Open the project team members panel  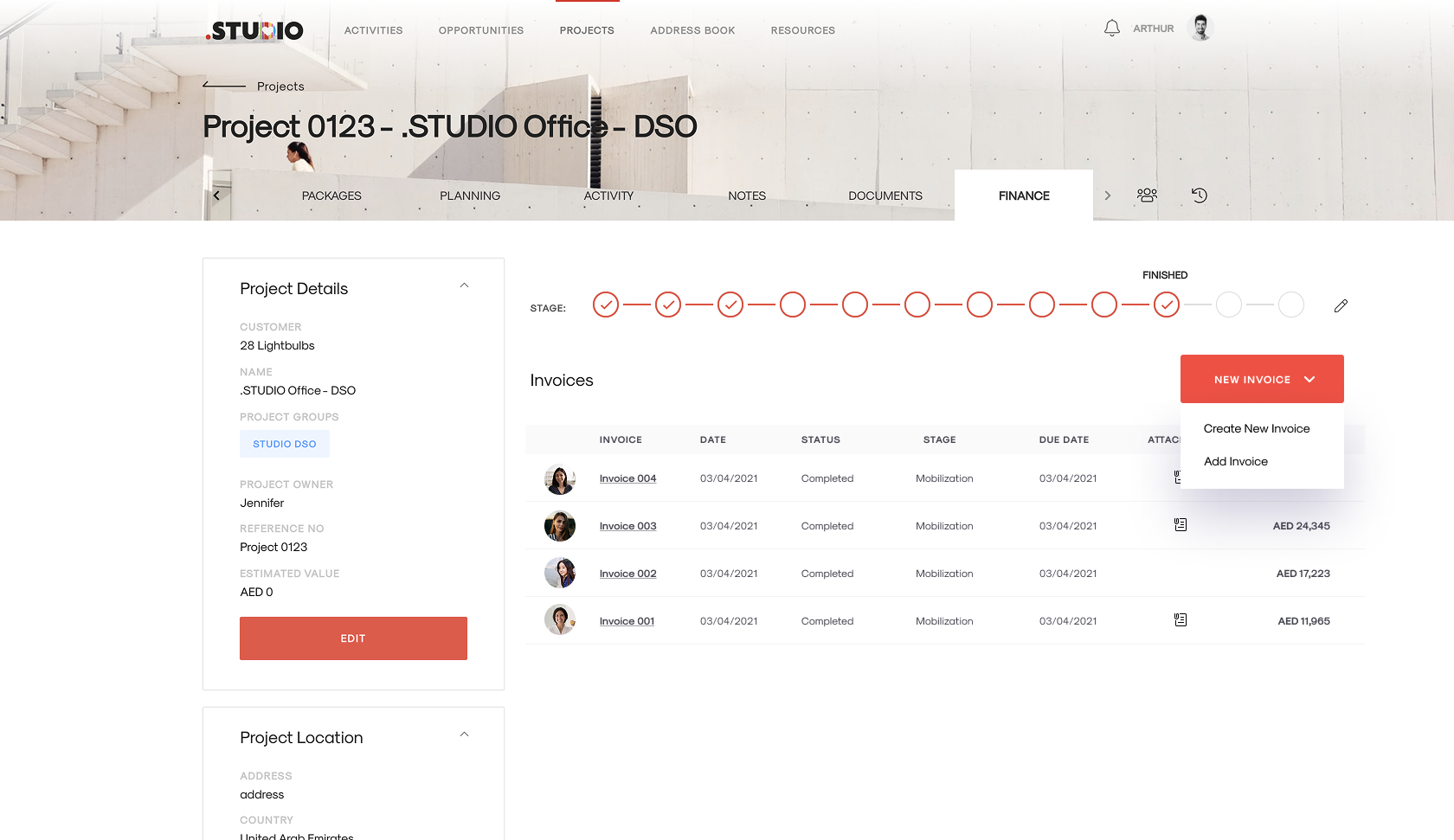coord(1147,195)
